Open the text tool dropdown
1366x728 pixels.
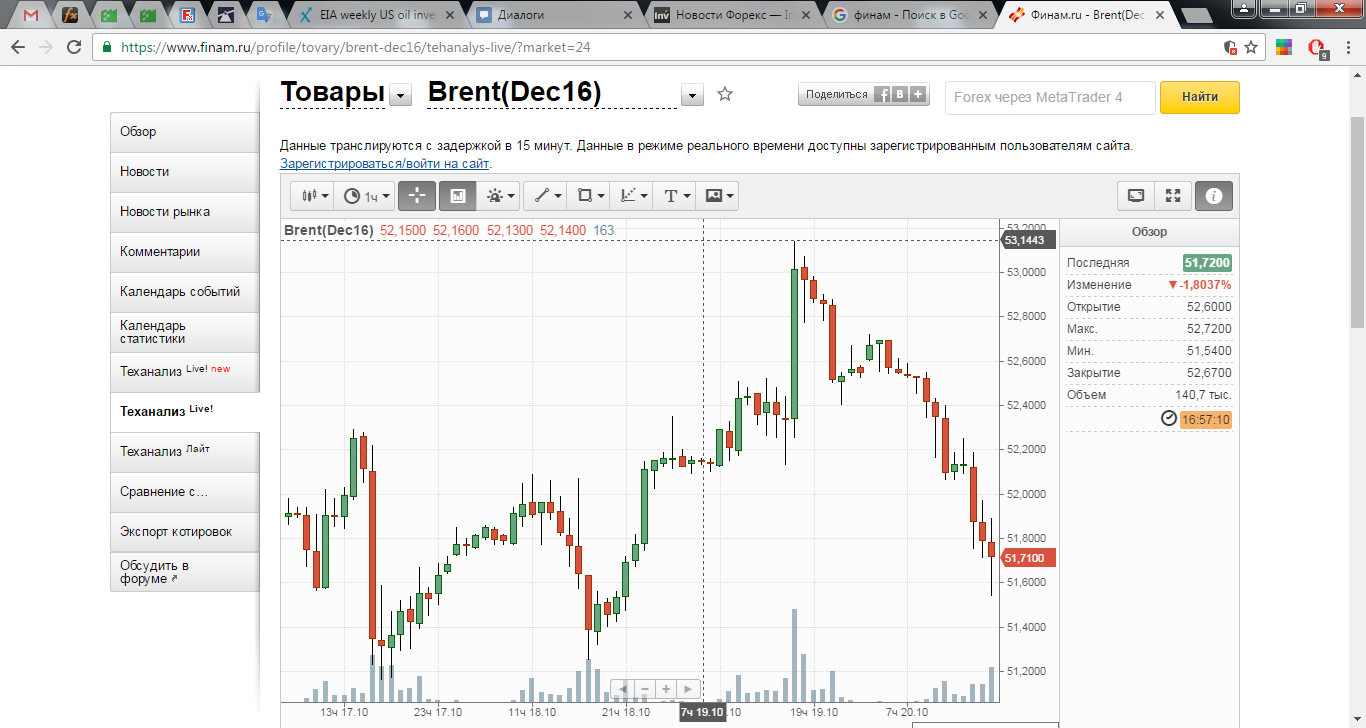pyautogui.click(x=675, y=196)
